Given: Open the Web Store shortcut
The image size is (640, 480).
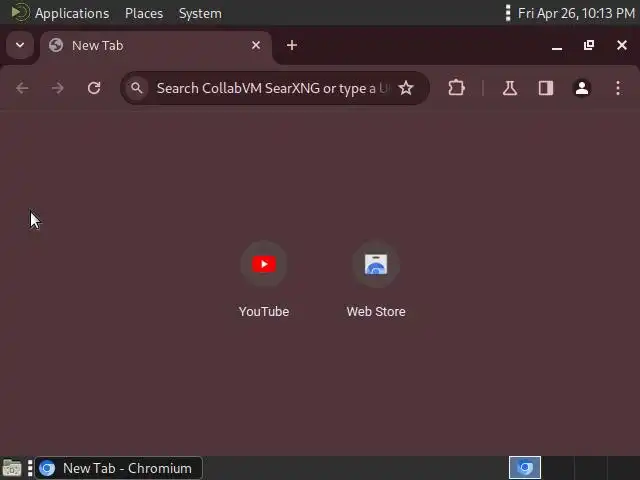Looking at the screenshot, I should (376, 280).
